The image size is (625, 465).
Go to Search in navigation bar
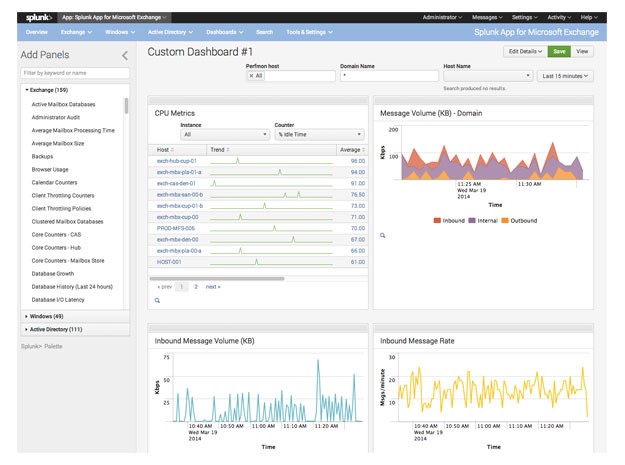(265, 32)
